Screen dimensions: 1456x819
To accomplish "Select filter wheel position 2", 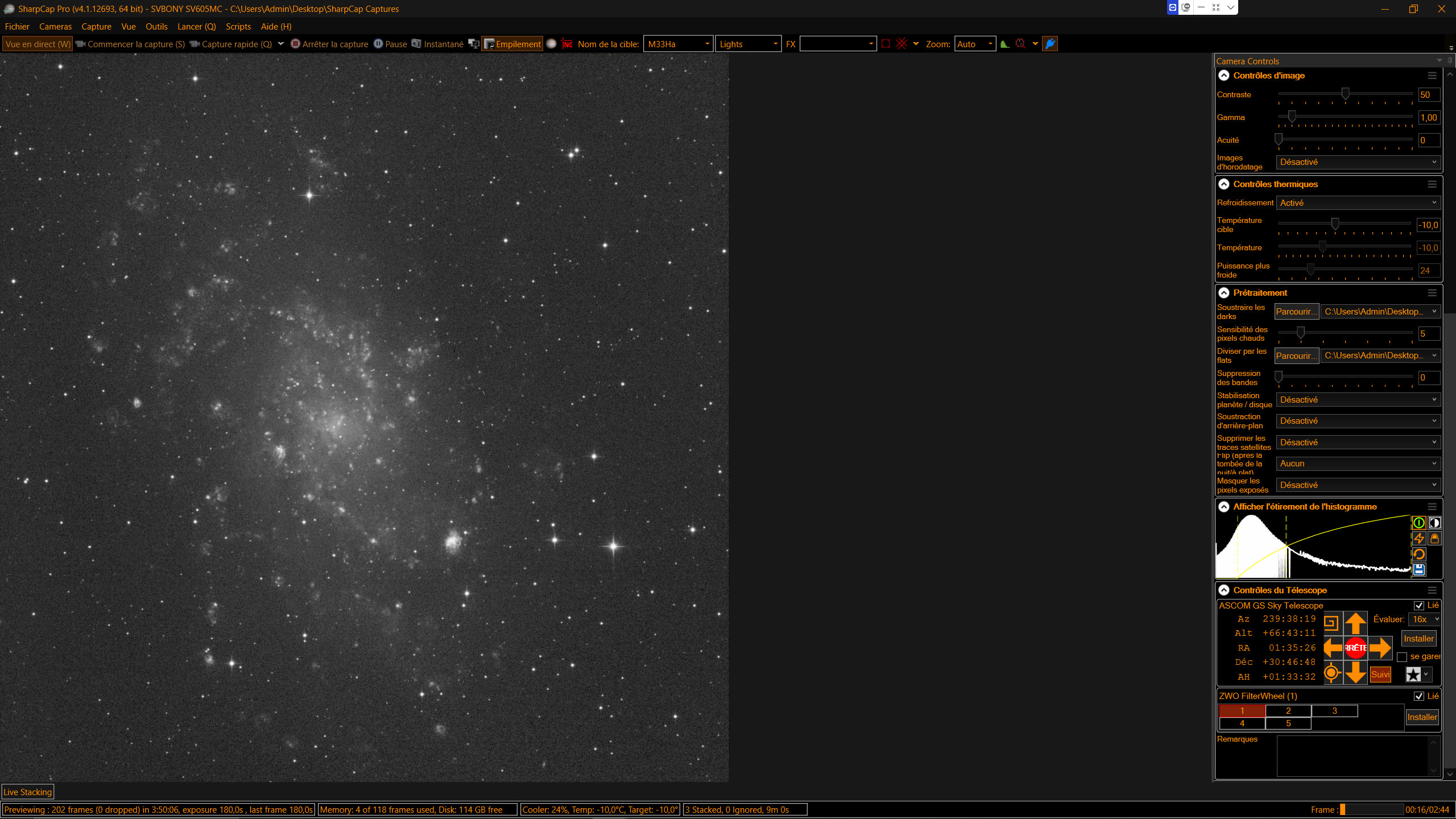I will click(x=1288, y=711).
